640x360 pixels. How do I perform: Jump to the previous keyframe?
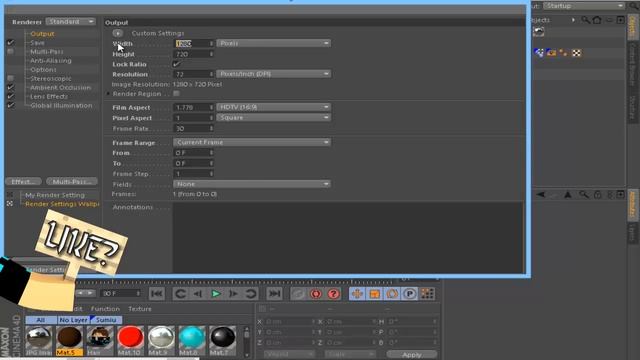[180, 293]
